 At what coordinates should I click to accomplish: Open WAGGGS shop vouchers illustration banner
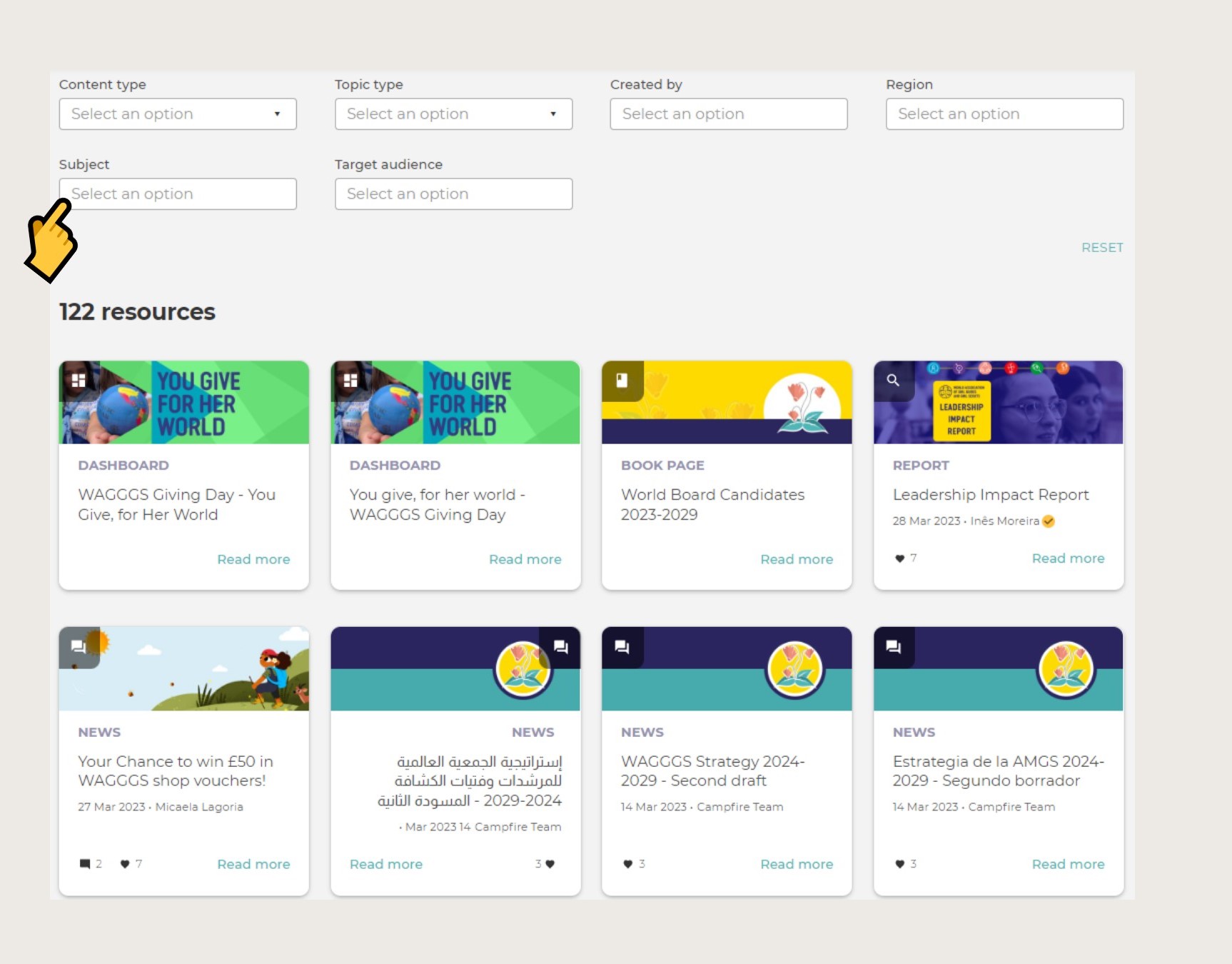[184, 669]
